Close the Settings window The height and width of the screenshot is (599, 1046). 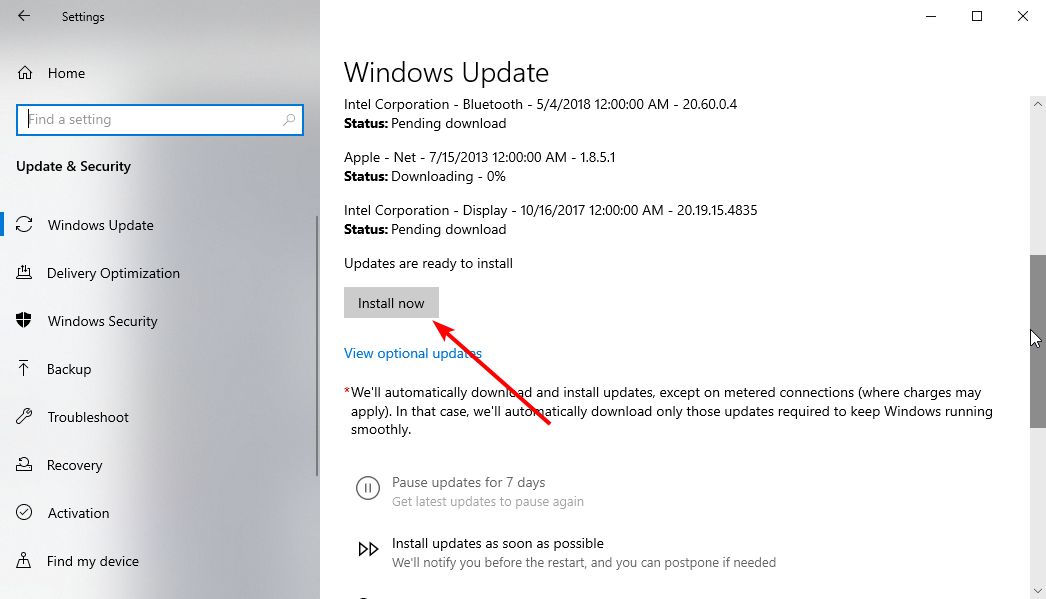coord(1023,16)
